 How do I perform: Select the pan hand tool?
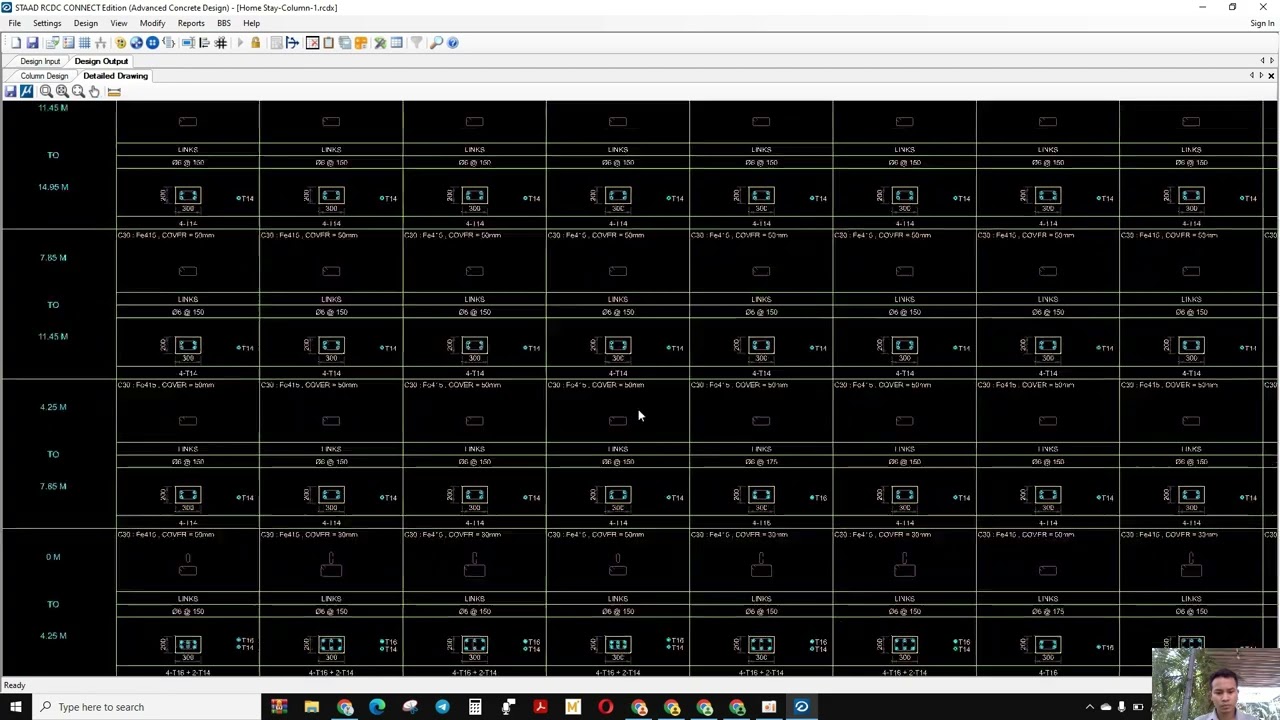tap(94, 91)
